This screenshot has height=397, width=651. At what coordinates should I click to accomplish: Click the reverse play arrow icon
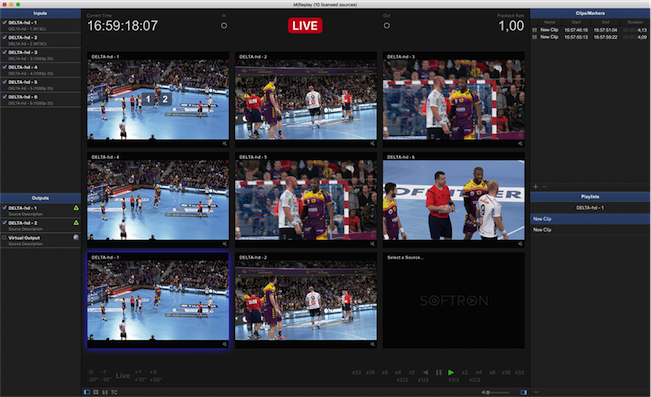(x=425, y=372)
